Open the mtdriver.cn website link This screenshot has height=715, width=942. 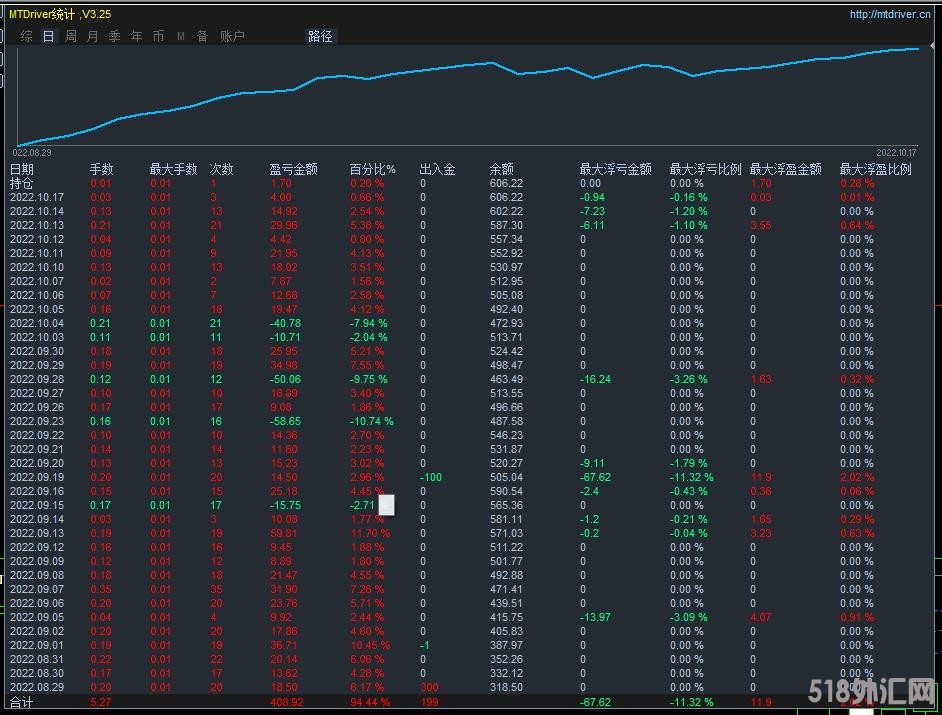tap(892, 14)
